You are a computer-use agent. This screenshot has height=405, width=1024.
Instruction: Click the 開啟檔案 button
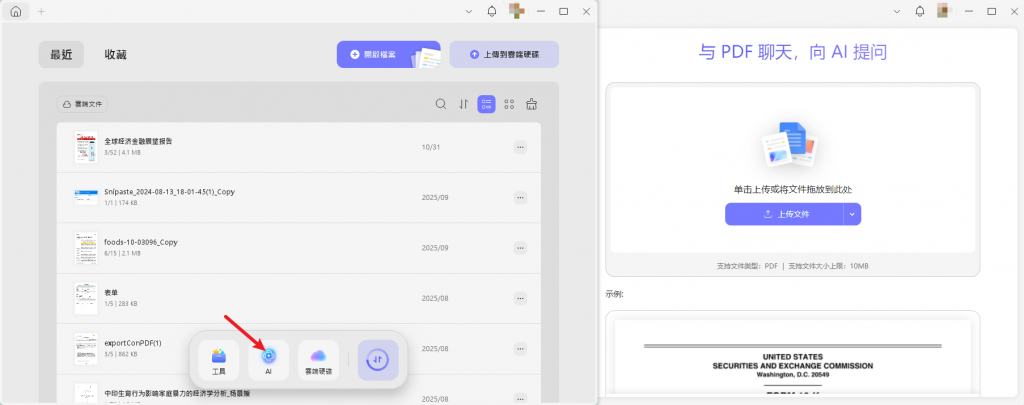point(389,54)
